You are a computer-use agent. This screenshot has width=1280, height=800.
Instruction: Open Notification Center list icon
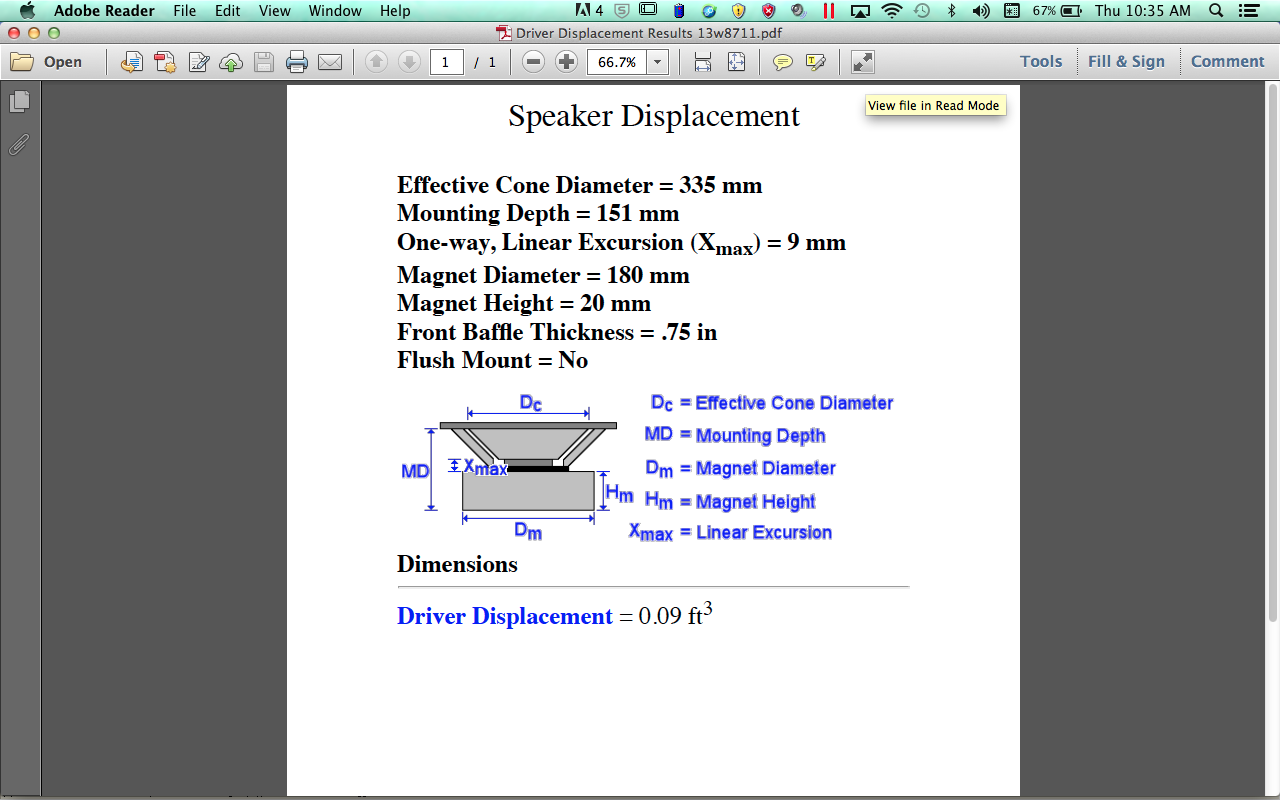point(1251,11)
